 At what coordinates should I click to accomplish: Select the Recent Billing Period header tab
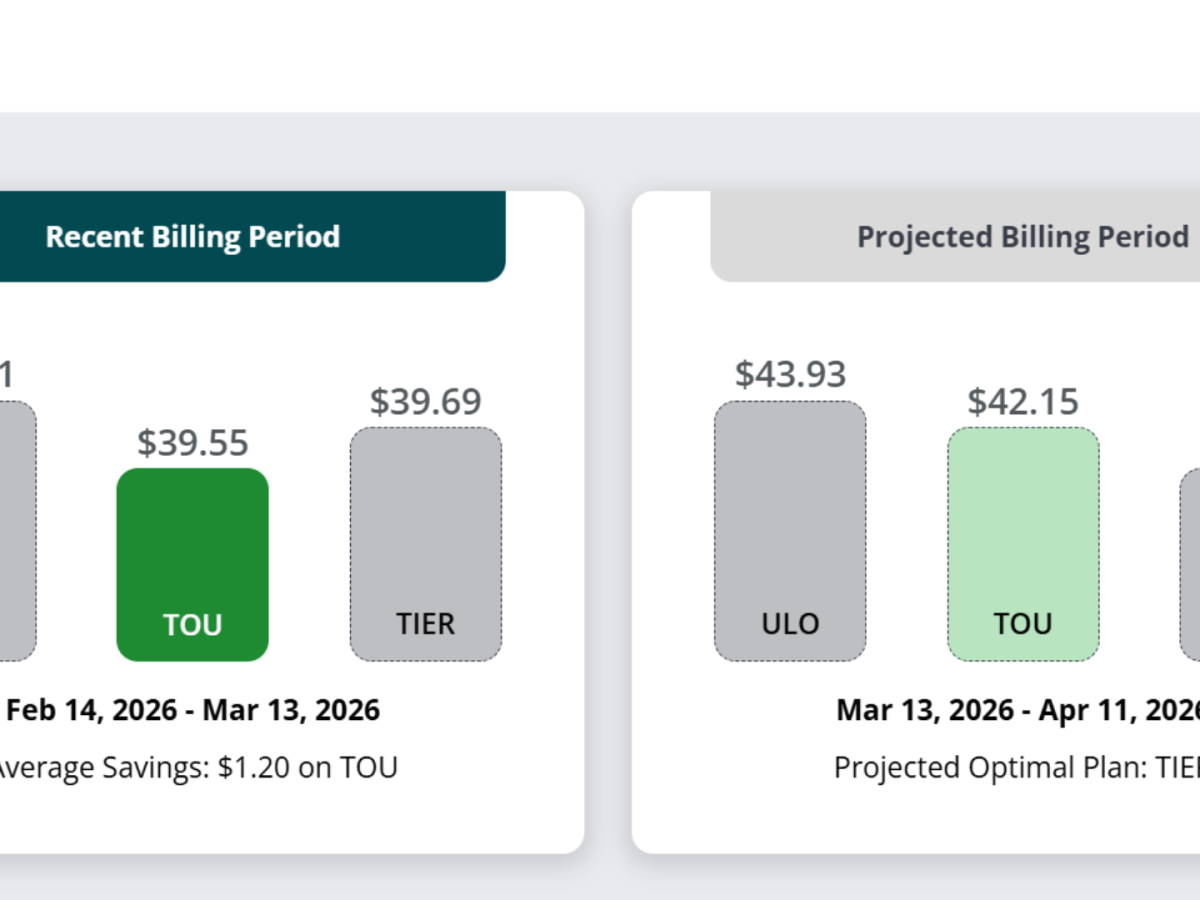(192, 237)
